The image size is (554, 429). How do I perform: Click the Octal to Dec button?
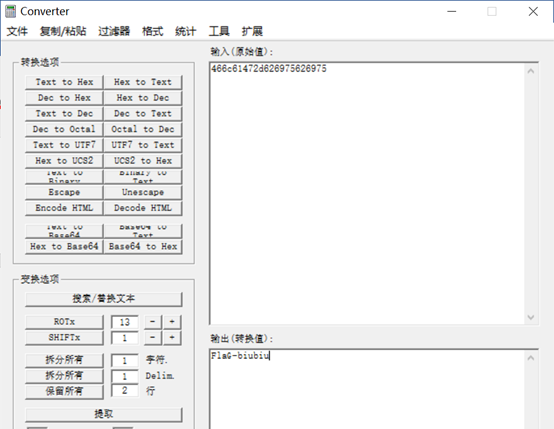[143, 129]
